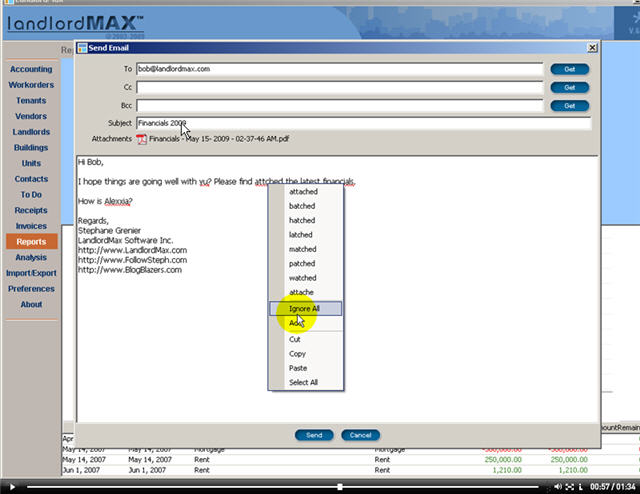Screen dimensions: 640x494
Task: Select Ignore All in context menu
Action: point(306,309)
